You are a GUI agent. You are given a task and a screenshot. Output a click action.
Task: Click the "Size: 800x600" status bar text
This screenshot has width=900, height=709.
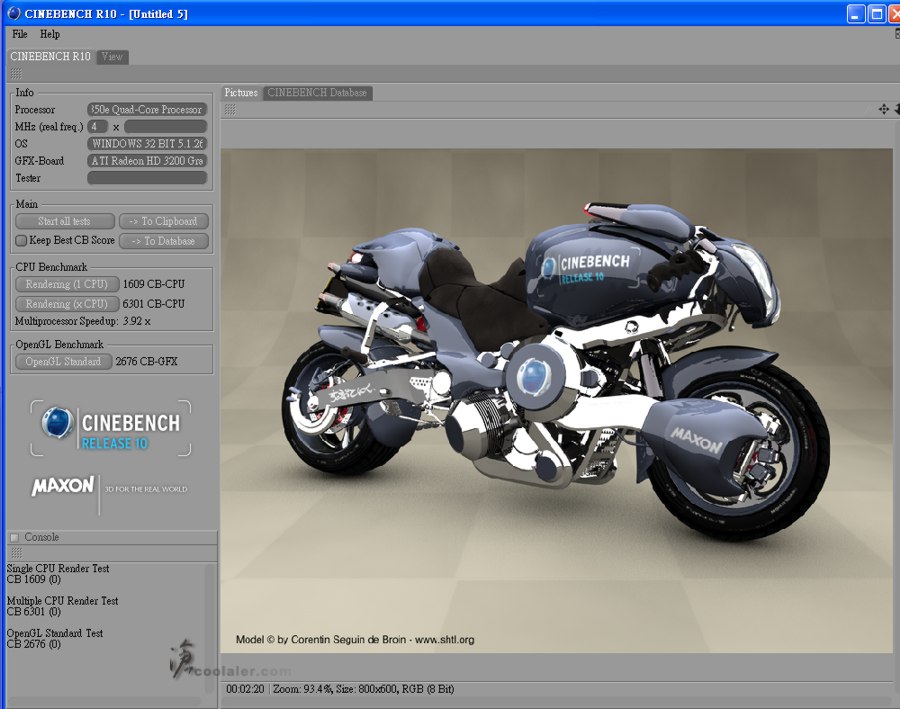[365, 689]
